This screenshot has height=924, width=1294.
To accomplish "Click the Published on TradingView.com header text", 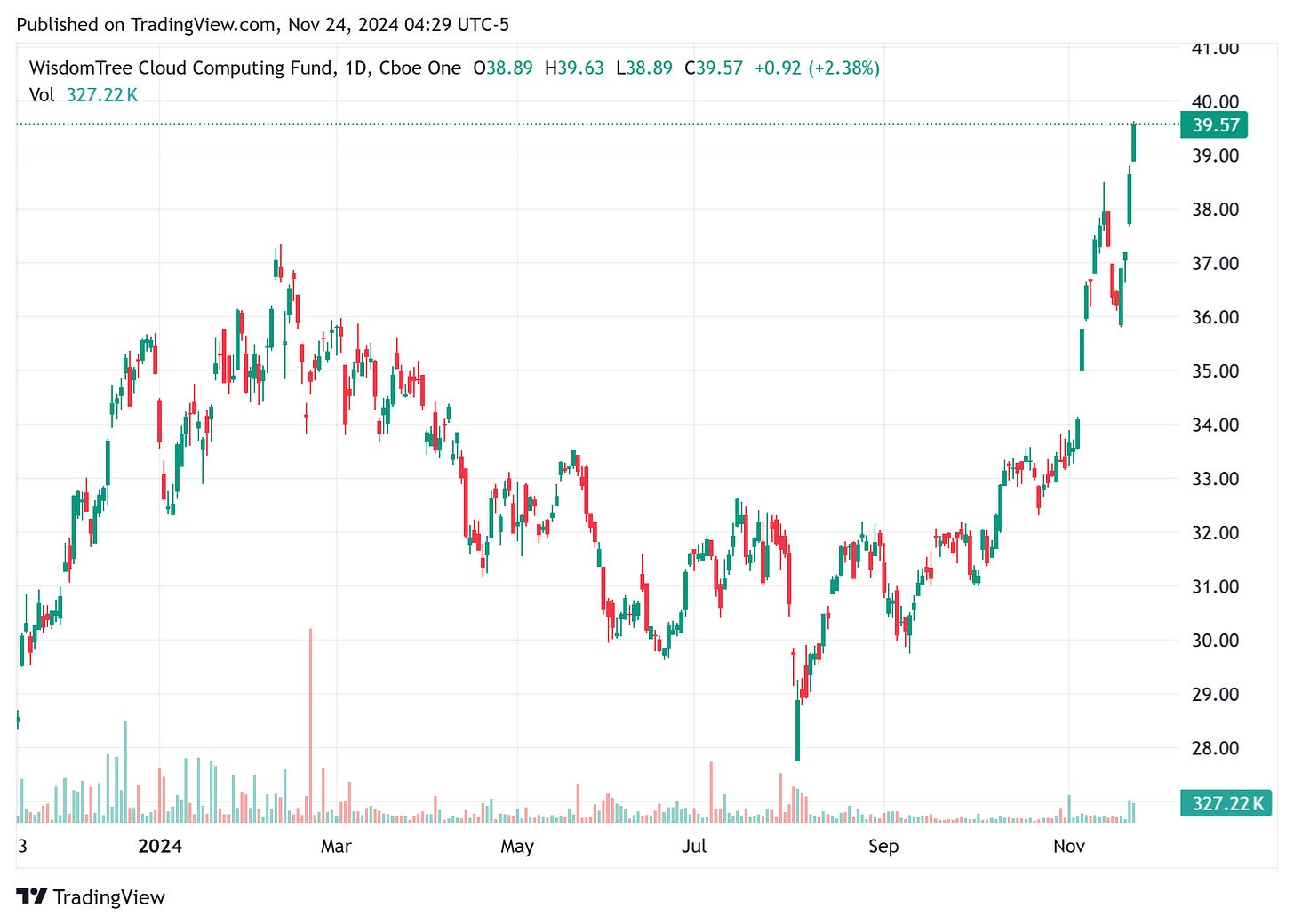I will click(263, 25).
